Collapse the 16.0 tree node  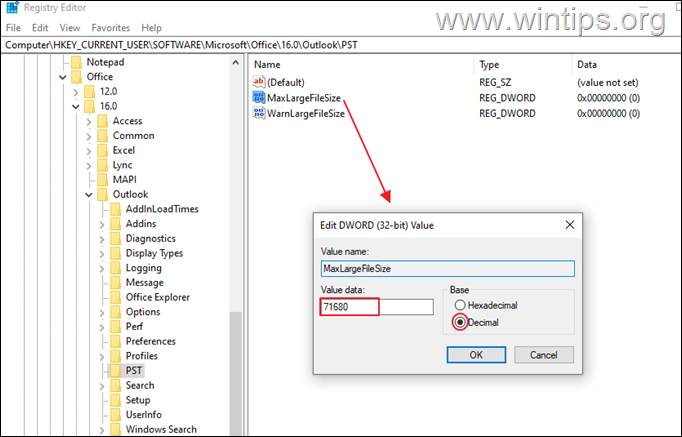[x=76, y=107]
